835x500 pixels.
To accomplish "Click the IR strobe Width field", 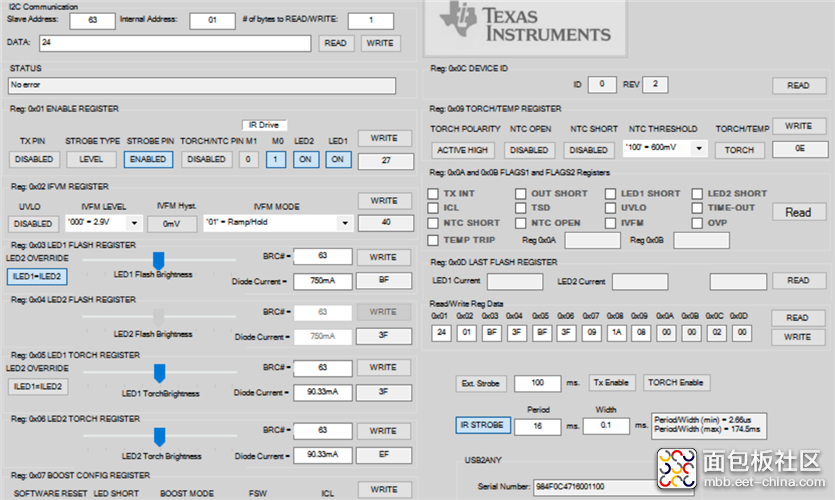I will pyautogui.click(x=606, y=425).
